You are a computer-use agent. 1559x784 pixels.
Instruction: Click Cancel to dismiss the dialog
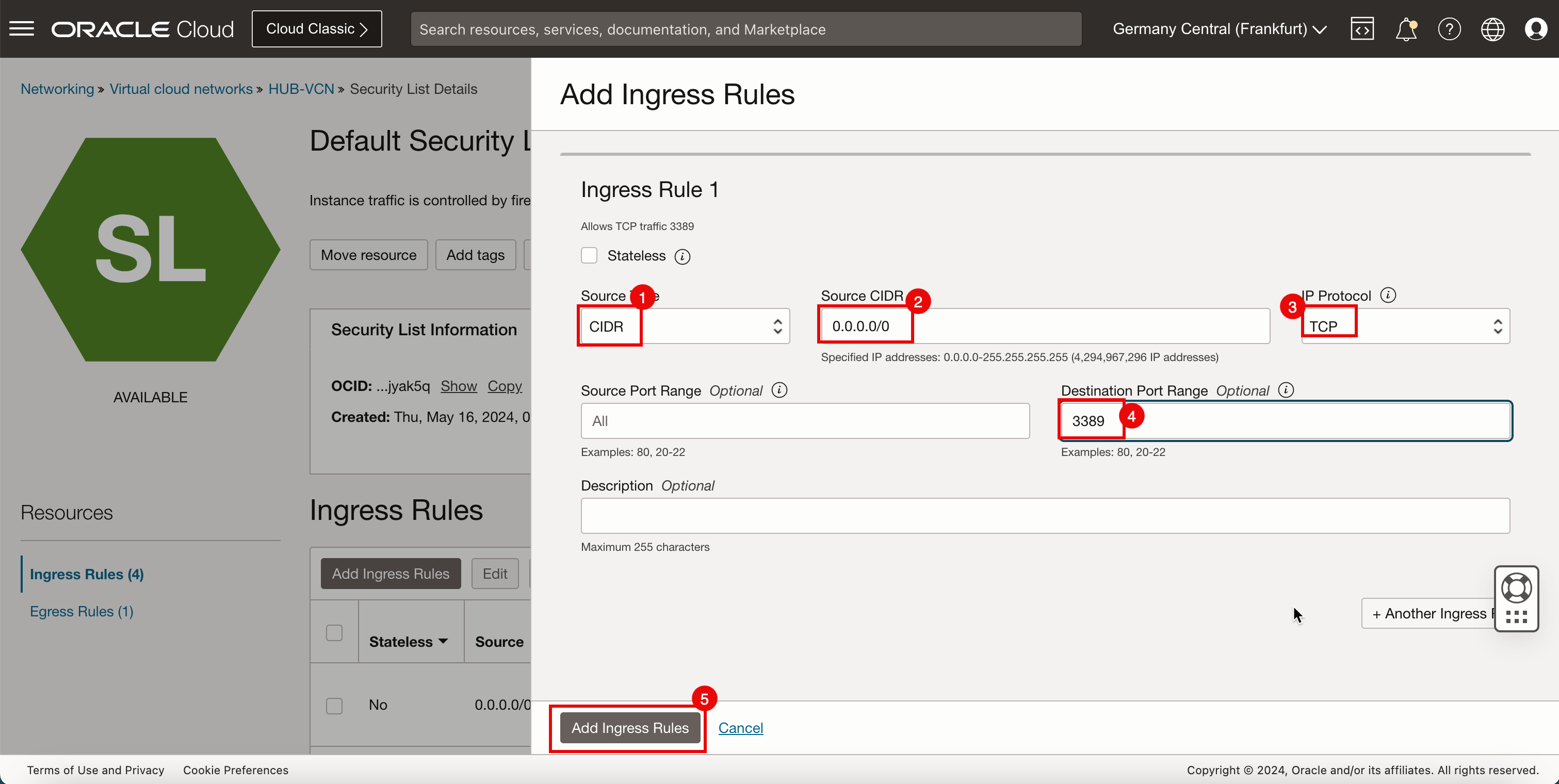[741, 728]
